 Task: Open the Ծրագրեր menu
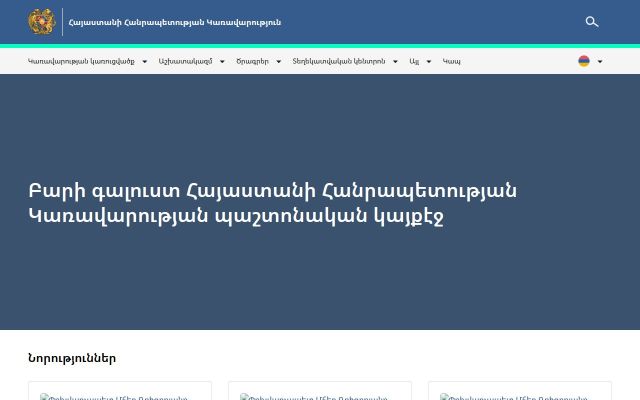point(252,61)
